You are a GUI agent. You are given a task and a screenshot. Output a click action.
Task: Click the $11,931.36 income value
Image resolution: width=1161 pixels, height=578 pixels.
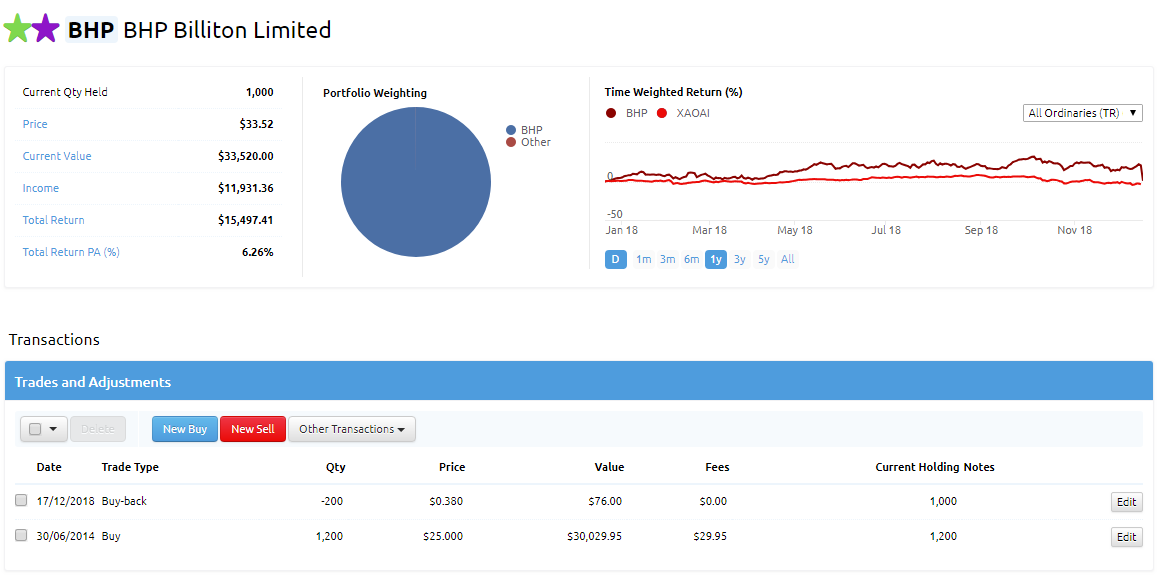[x=246, y=188]
